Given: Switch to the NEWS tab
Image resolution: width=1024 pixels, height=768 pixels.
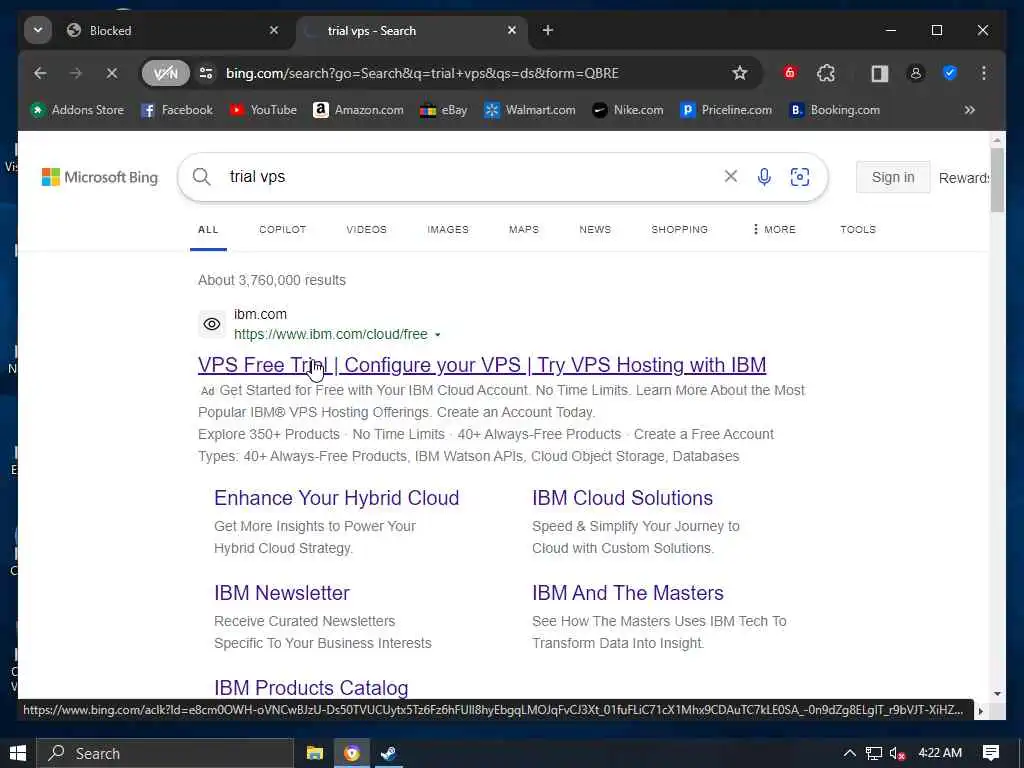Looking at the screenshot, I should tap(595, 230).
